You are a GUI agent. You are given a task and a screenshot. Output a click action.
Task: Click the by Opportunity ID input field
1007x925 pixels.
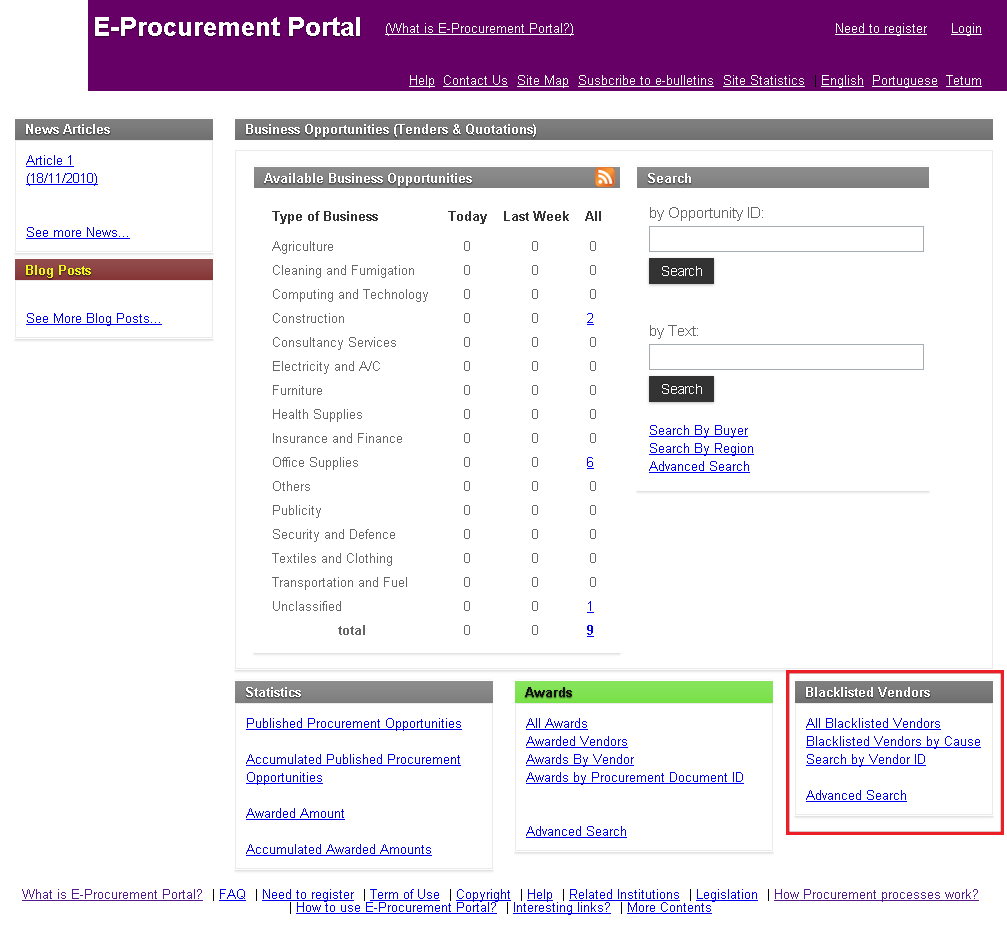(786, 239)
